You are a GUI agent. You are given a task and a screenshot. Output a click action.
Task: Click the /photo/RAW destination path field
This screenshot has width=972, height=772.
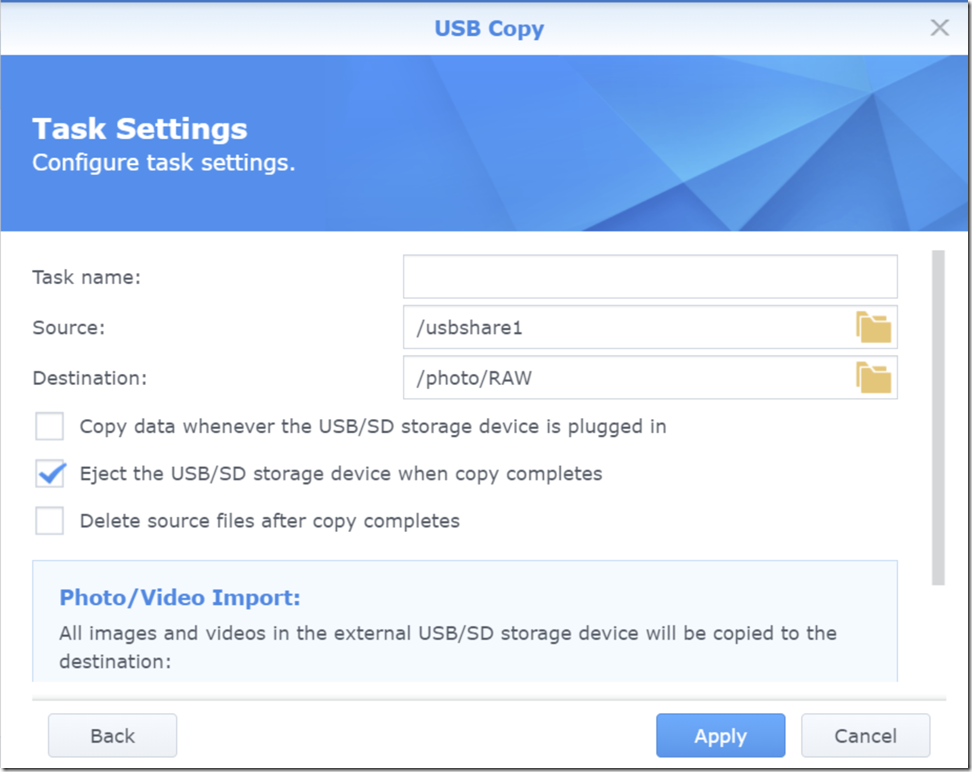coord(628,378)
